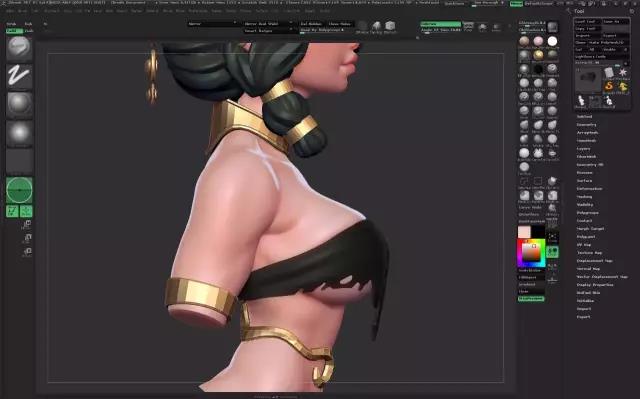Toggle the green highlighted bar button under color buttons

pos(531,299)
